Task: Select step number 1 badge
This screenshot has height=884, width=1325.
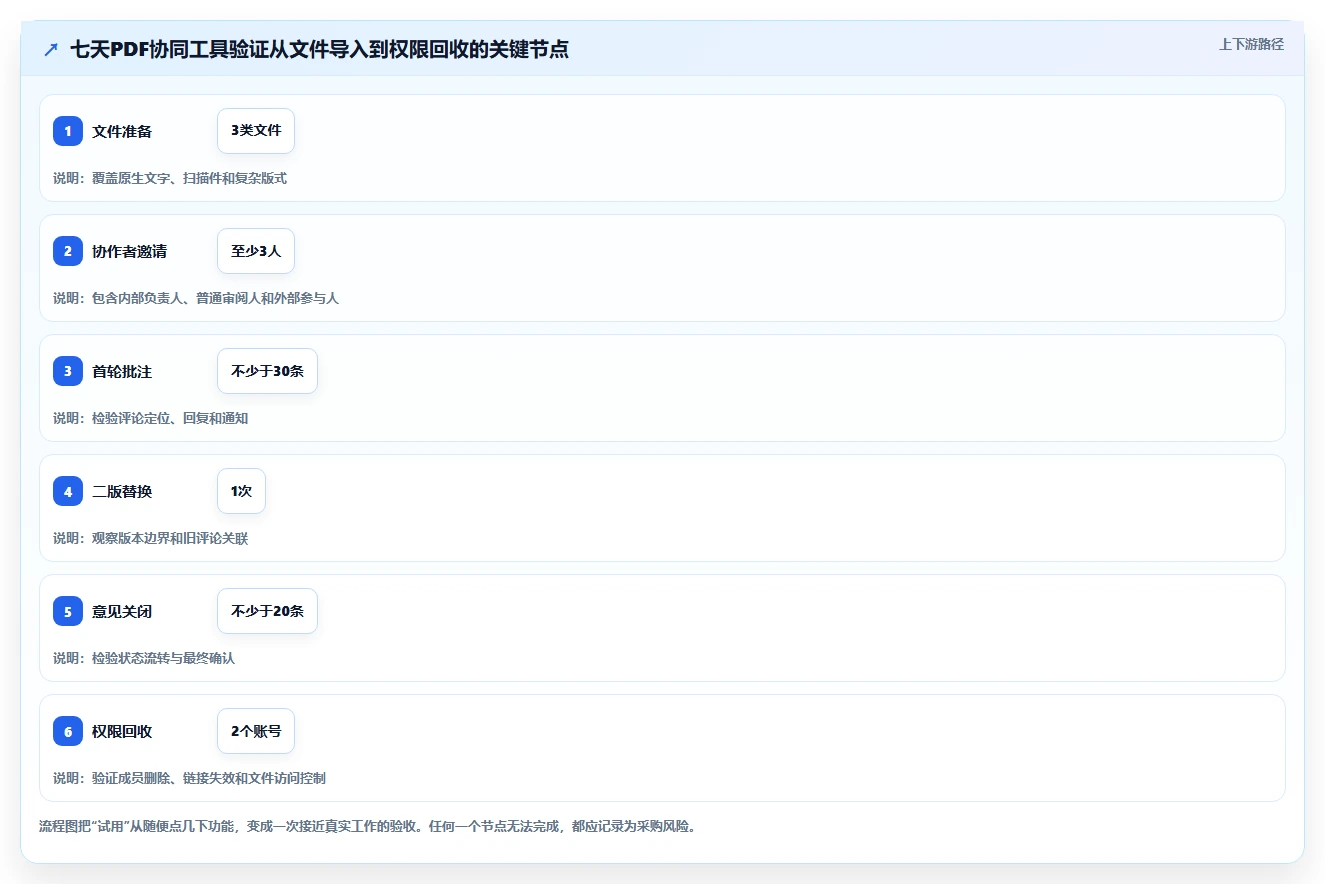Action: click(68, 131)
